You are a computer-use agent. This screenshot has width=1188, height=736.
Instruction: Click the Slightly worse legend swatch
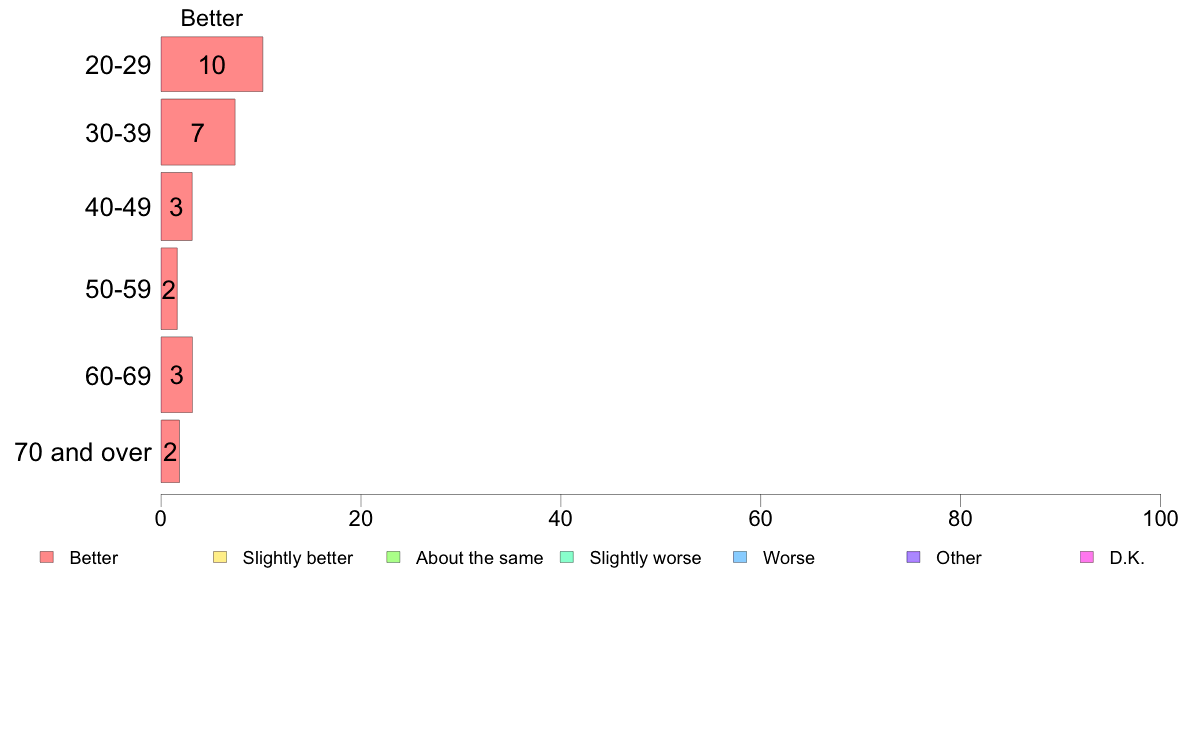pyautogui.click(x=567, y=557)
